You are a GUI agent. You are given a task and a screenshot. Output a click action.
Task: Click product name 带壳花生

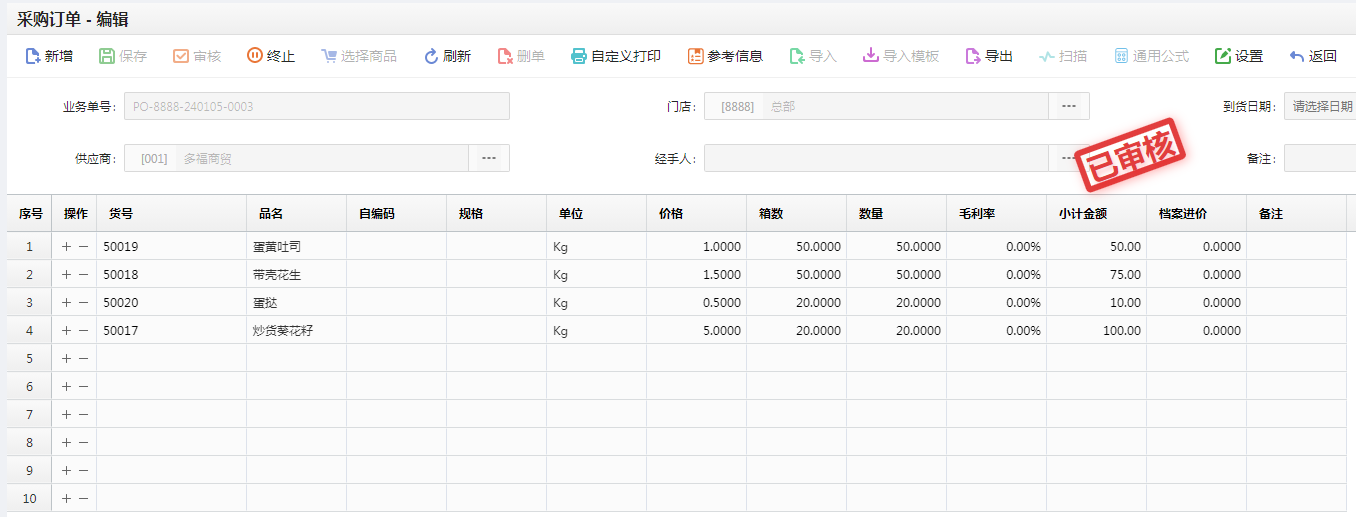[277, 274]
